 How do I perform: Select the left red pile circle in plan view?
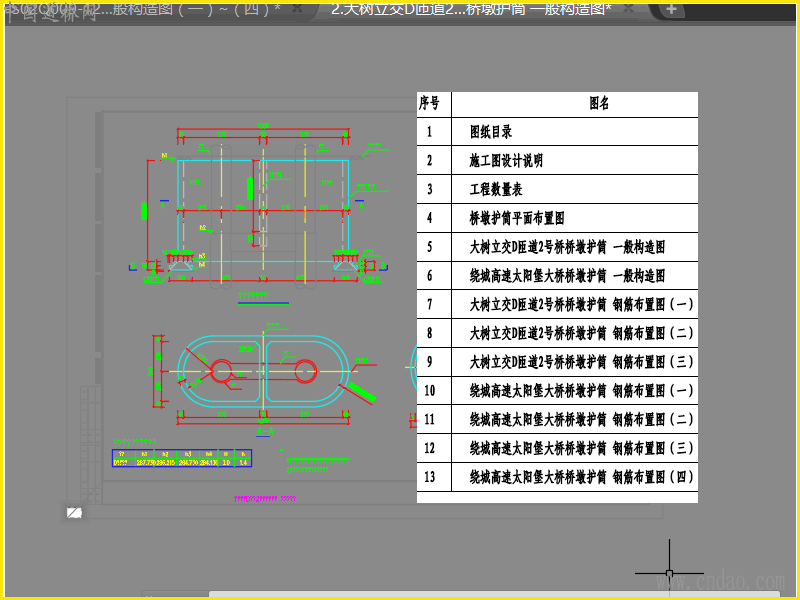click(x=221, y=371)
